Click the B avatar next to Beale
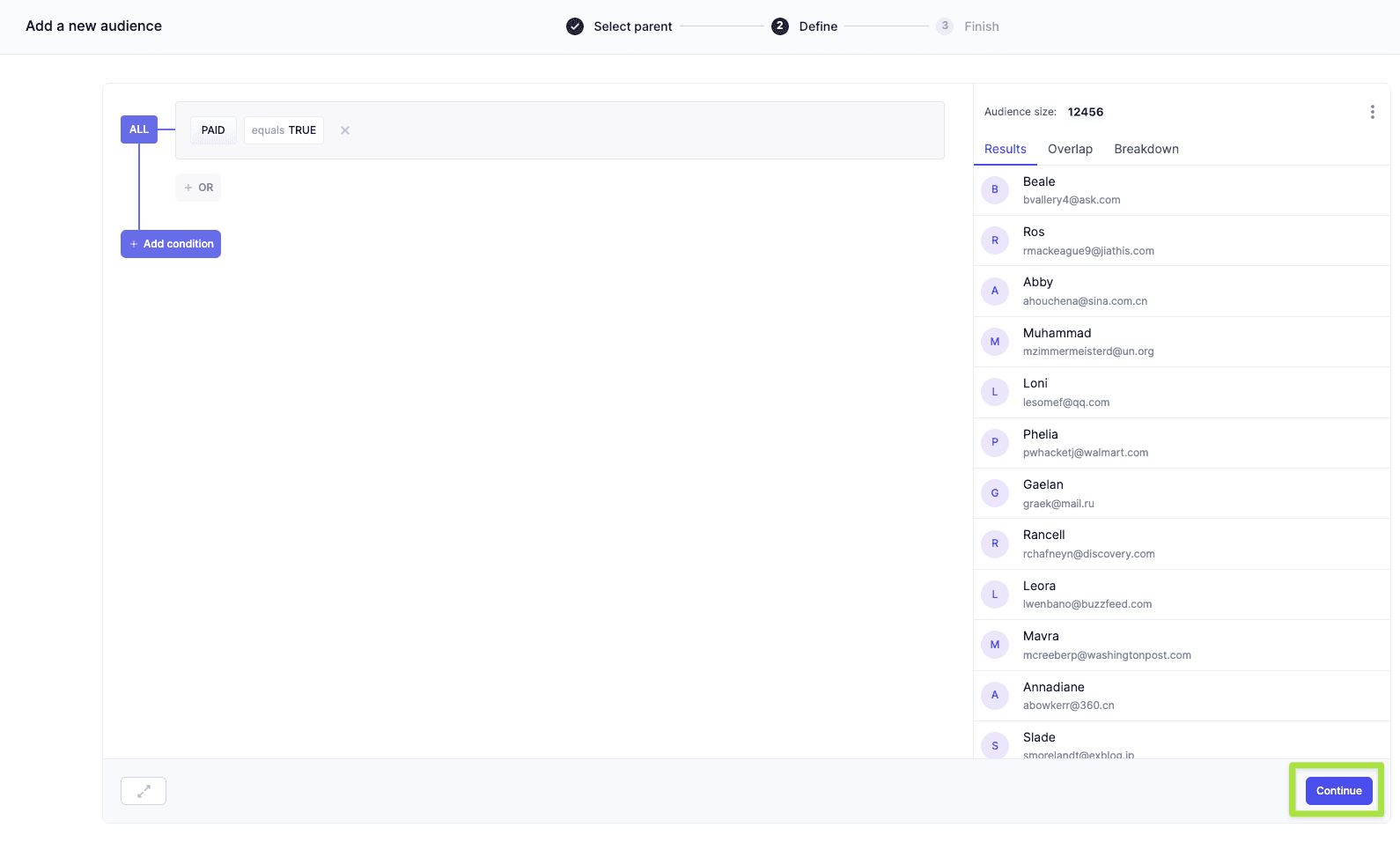1400x842 pixels. pos(995,189)
